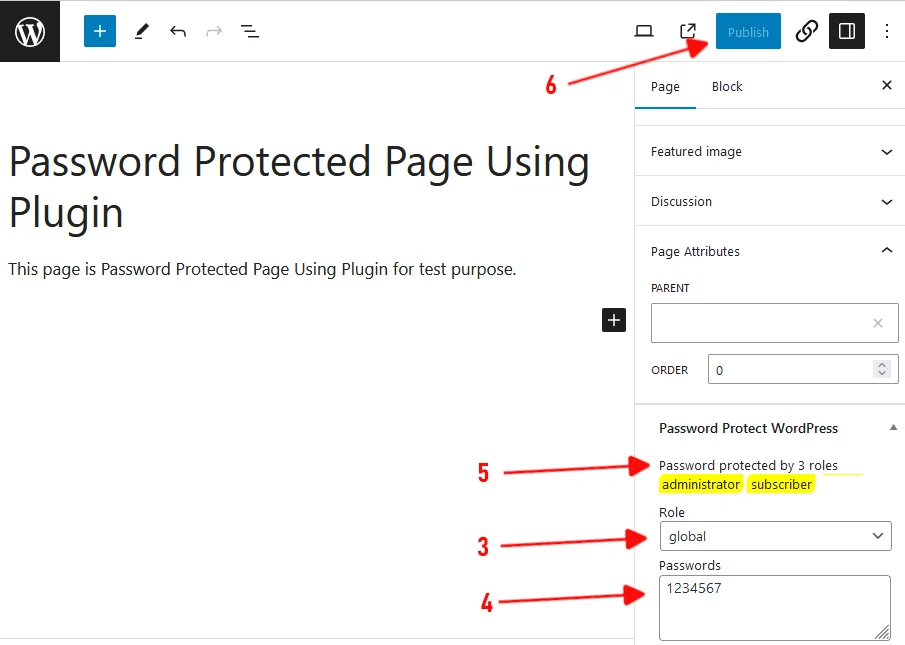Click the Order field stepper arrows
This screenshot has width=905, height=645.
tap(882, 369)
